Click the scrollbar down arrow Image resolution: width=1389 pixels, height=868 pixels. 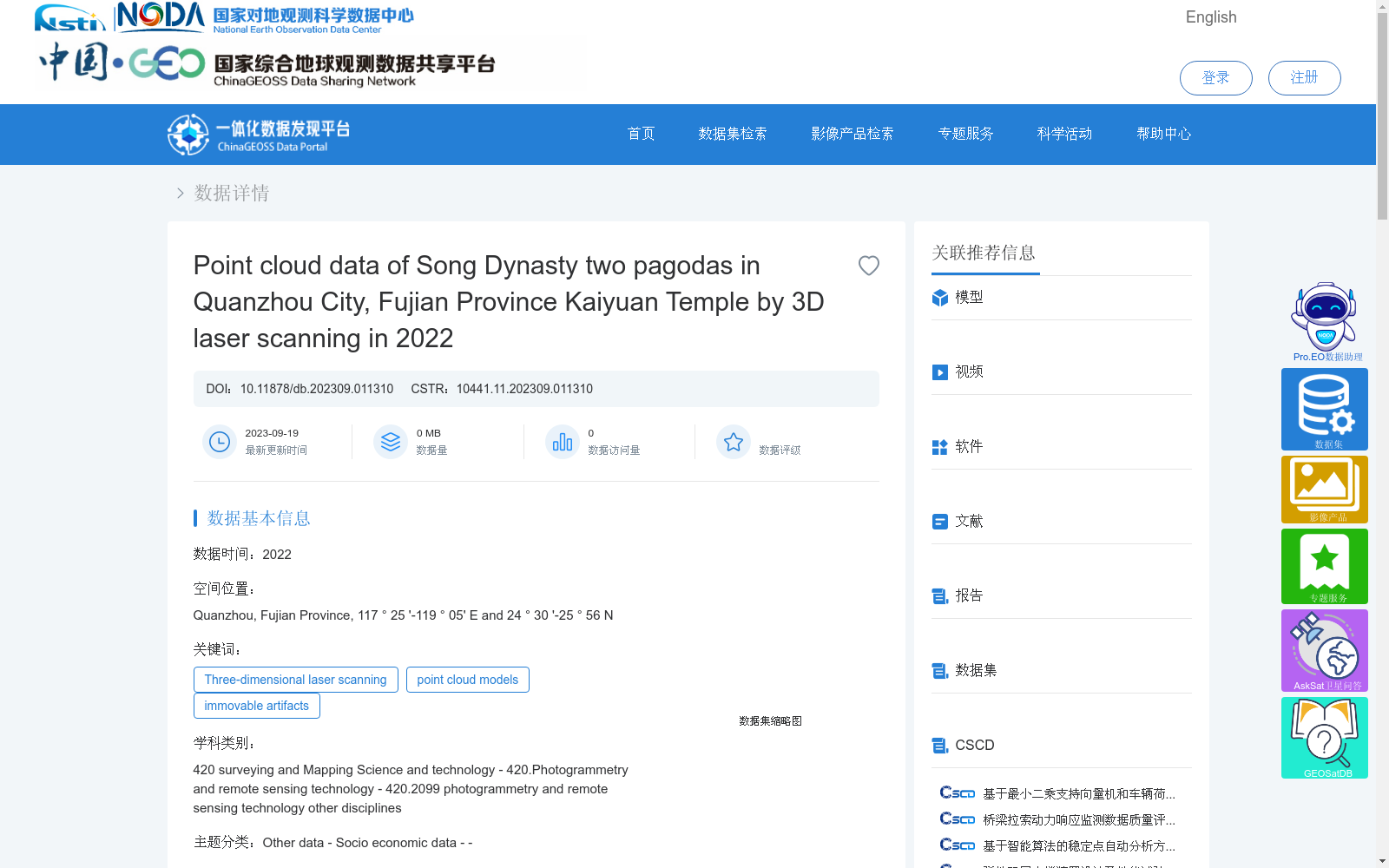coord(1382,861)
